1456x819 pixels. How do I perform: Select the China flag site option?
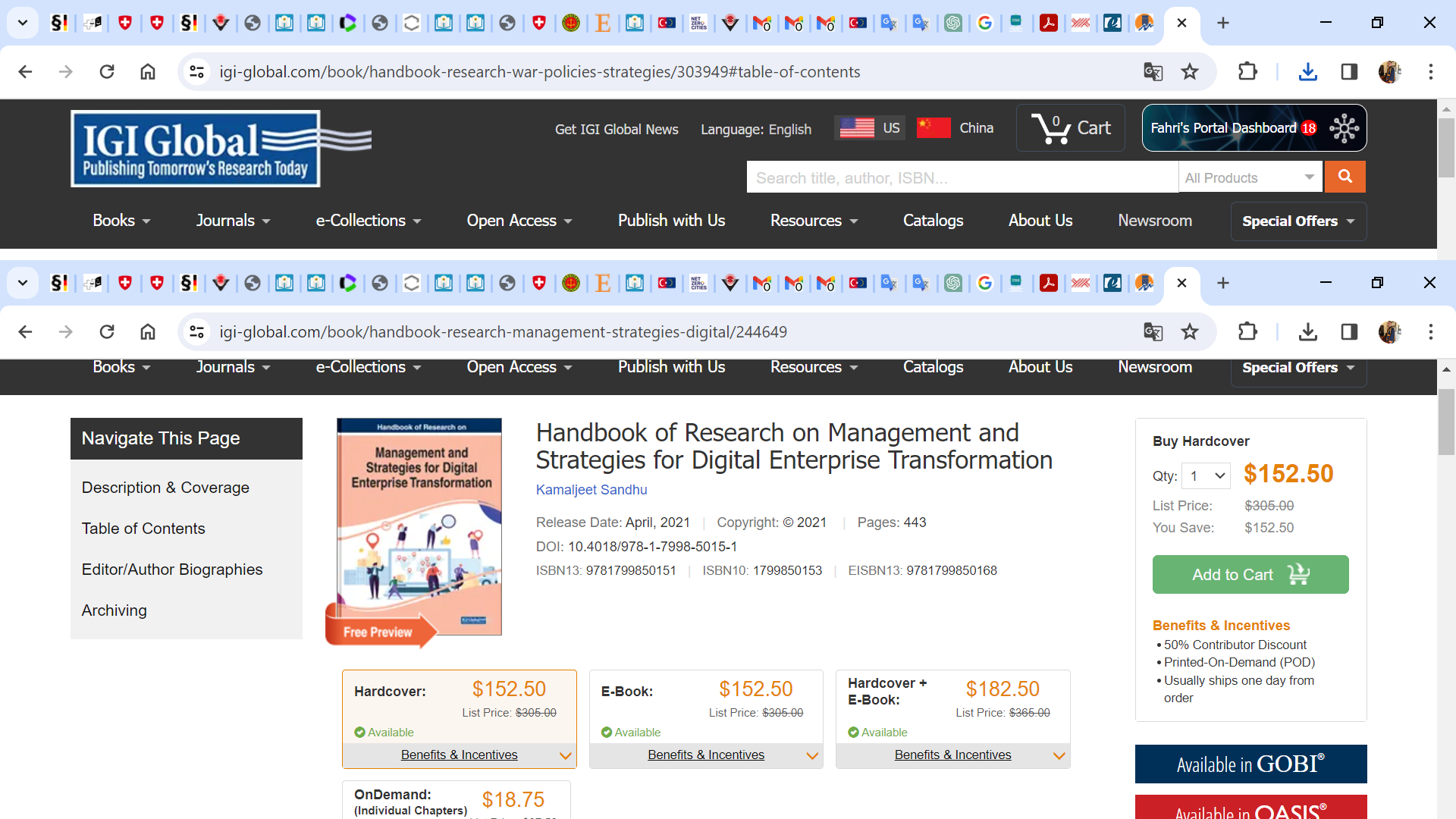pos(955,128)
